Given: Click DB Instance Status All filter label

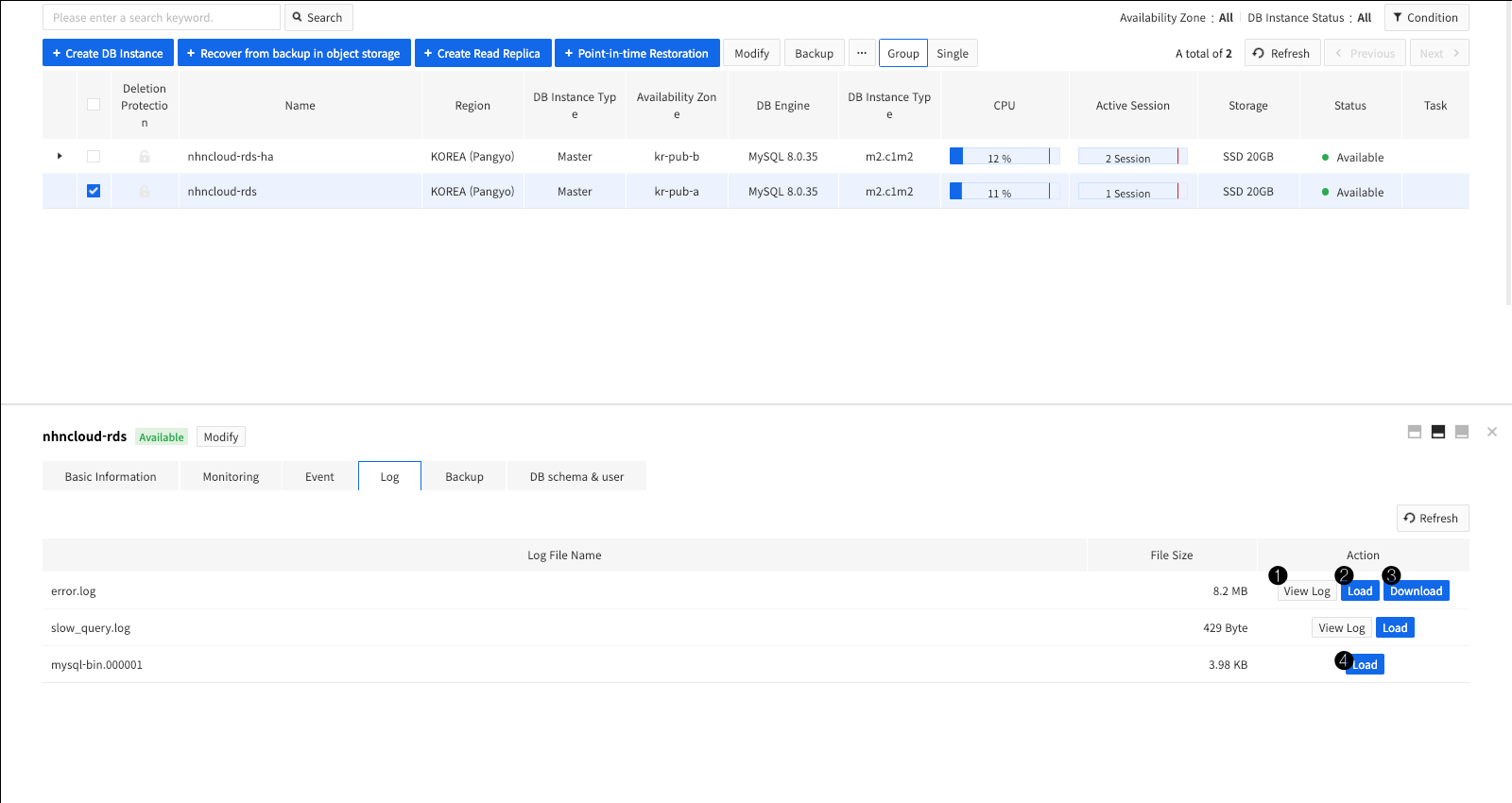Looking at the screenshot, I should pos(1309,17).
